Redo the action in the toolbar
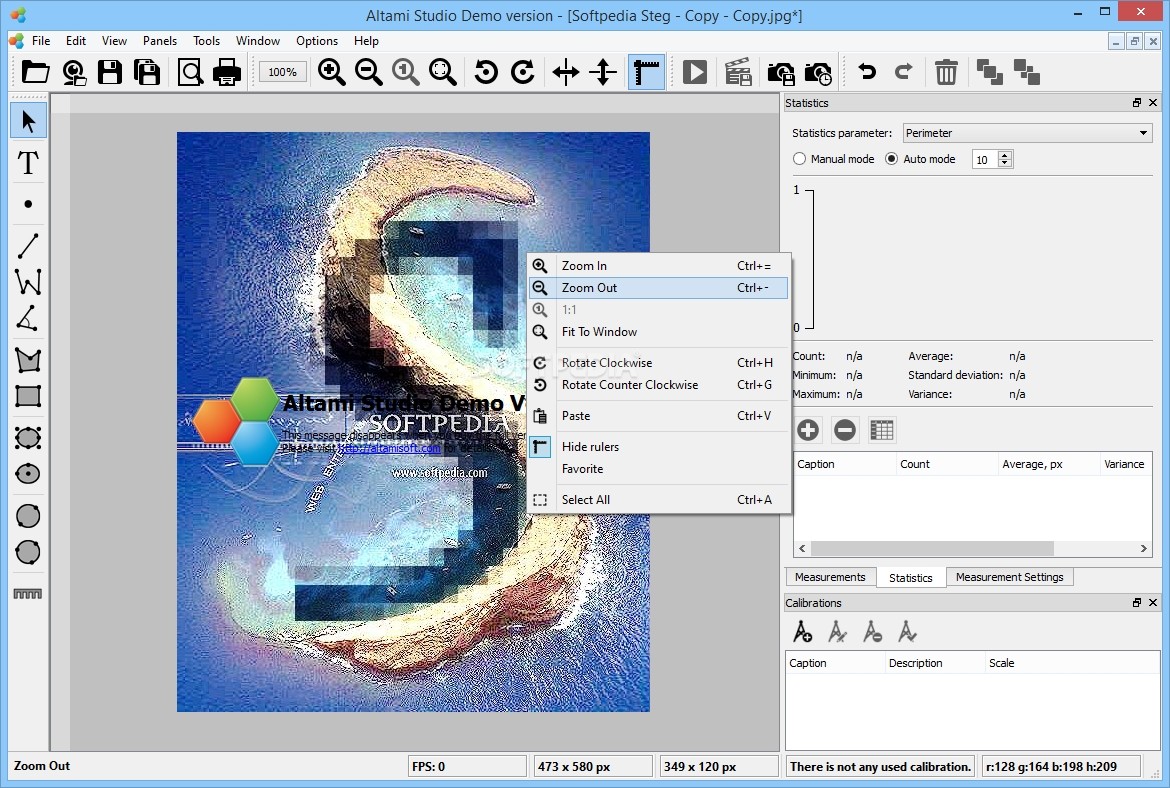 coord(904,72)
